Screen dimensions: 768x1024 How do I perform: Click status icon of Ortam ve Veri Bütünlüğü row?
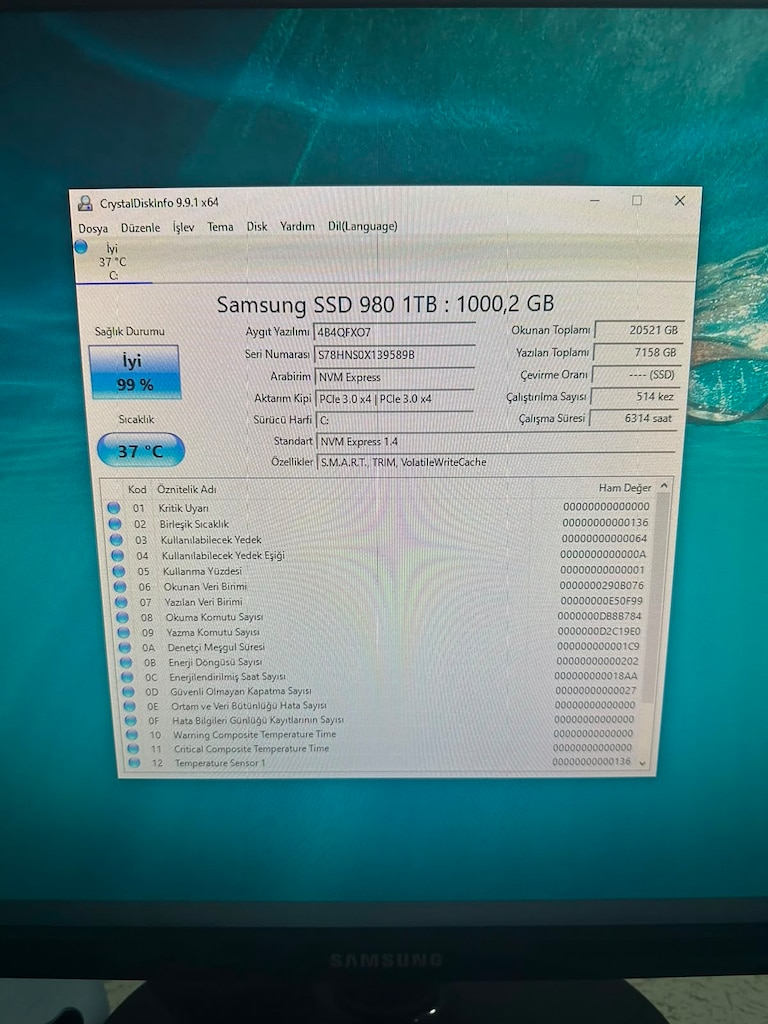click(x=130, y=706)
